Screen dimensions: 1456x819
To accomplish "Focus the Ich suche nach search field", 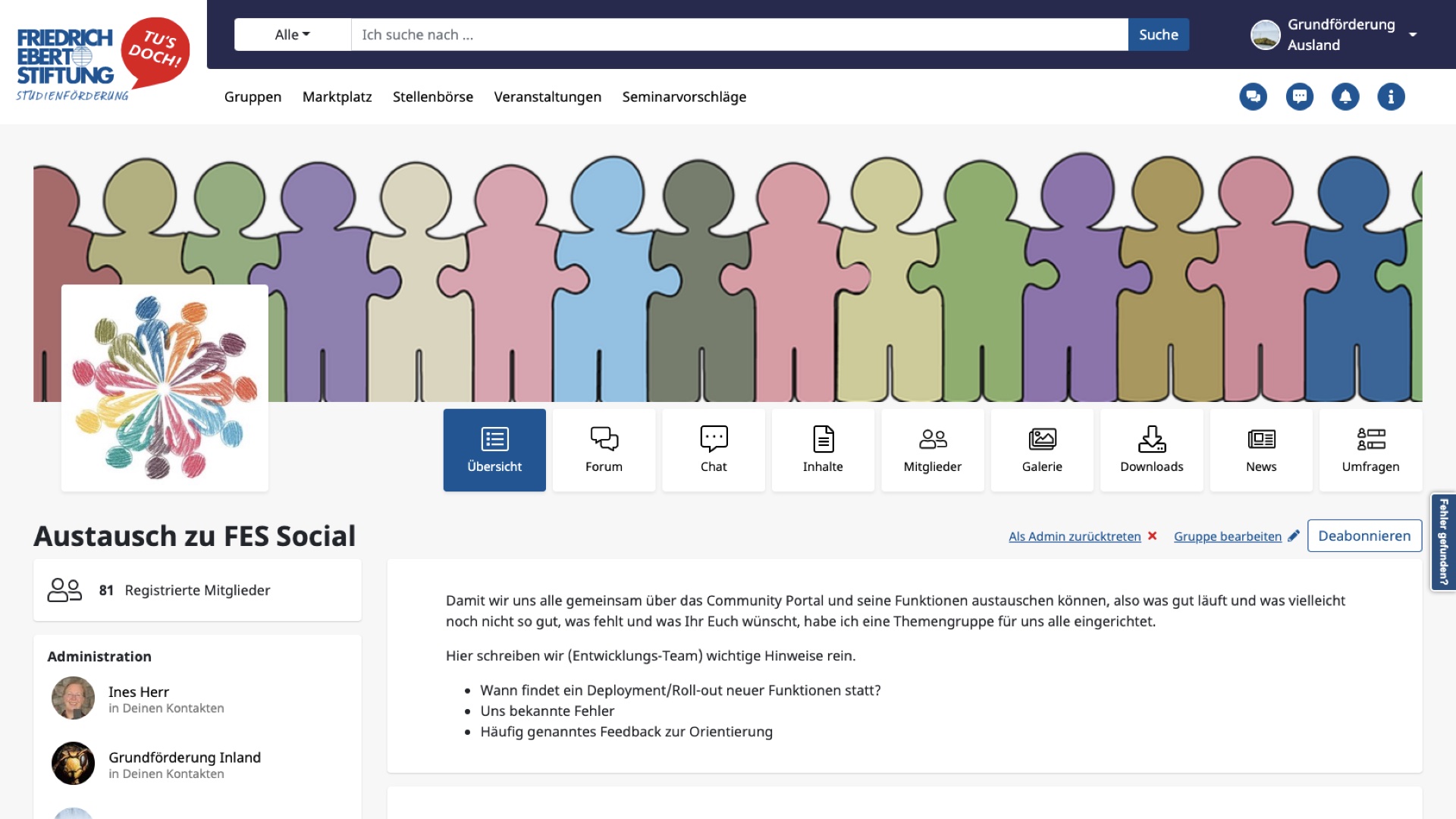I will [x=739, y=35].
